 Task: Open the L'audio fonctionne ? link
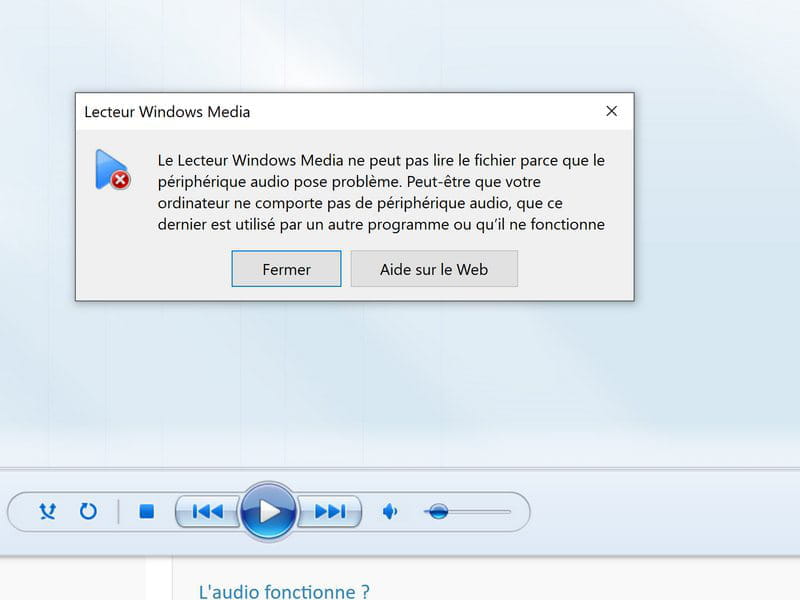coord(284,591)
